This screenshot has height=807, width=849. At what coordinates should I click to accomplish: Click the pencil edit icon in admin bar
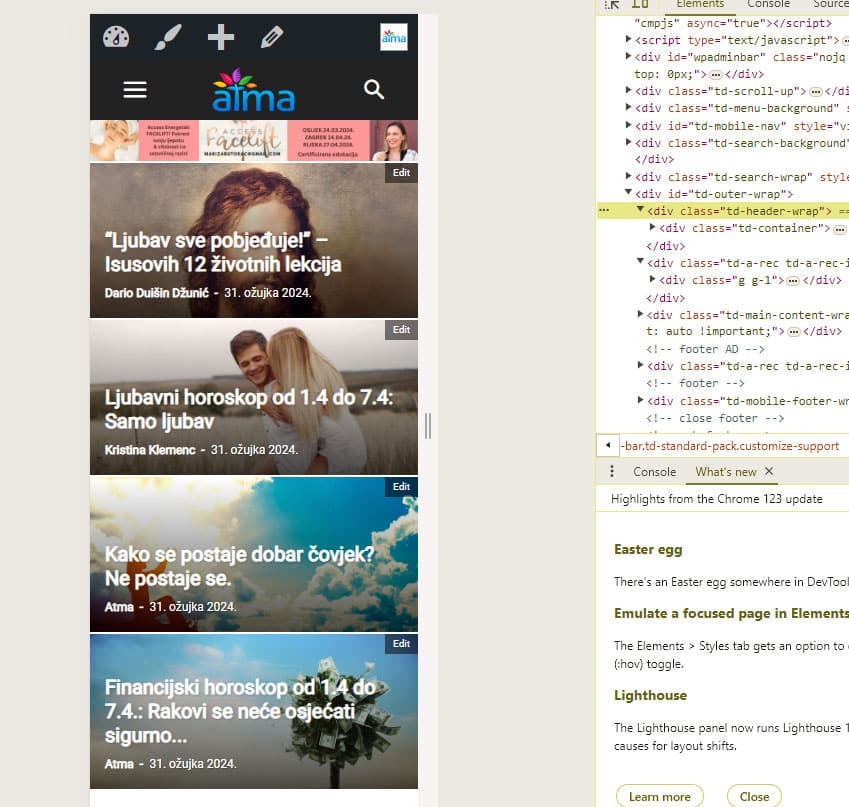[x=272, y=37]
